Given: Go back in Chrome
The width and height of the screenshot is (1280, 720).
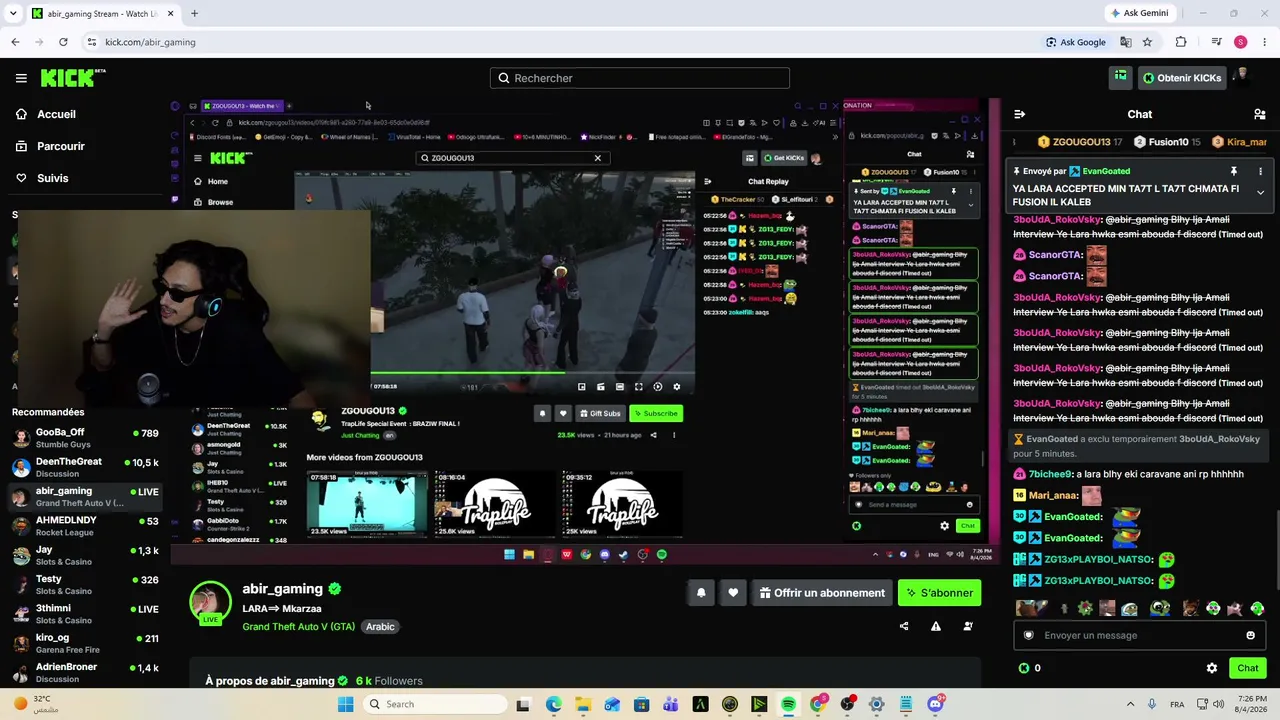Looking at the screenshot, I should pyautogui.click(x=15, y=42).
